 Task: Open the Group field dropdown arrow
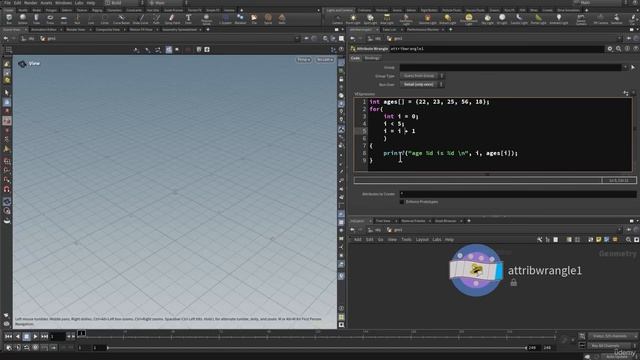point(625,67)
